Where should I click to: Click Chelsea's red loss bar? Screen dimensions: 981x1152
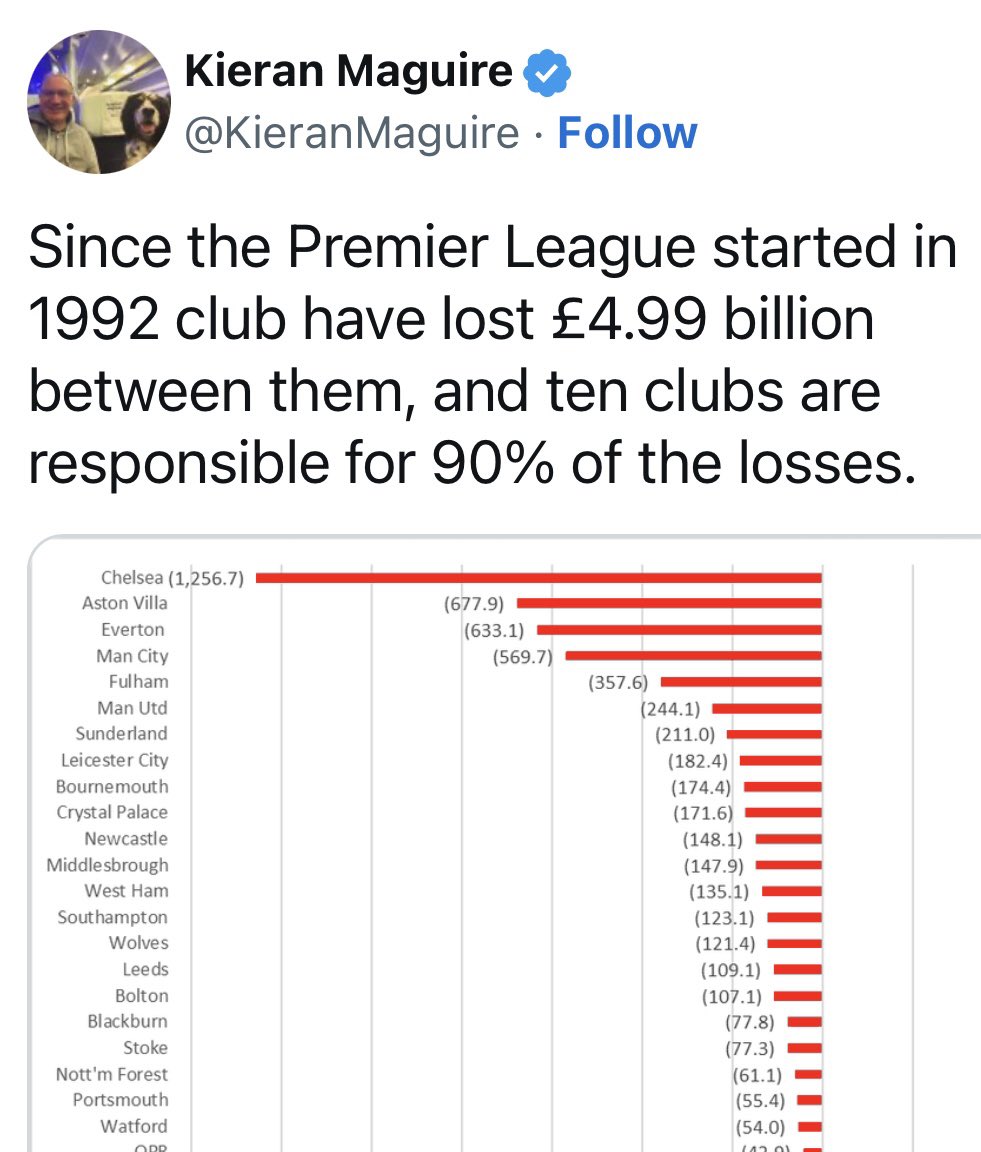(x=539, y=578)
